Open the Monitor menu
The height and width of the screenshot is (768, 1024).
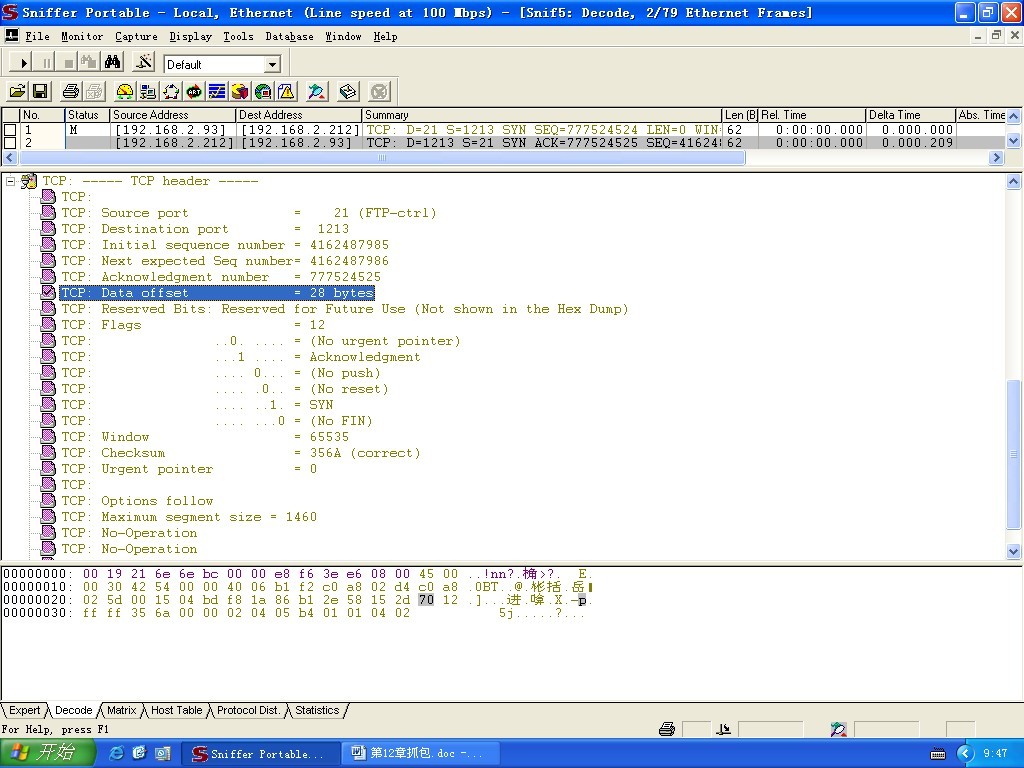click(82, 37)
